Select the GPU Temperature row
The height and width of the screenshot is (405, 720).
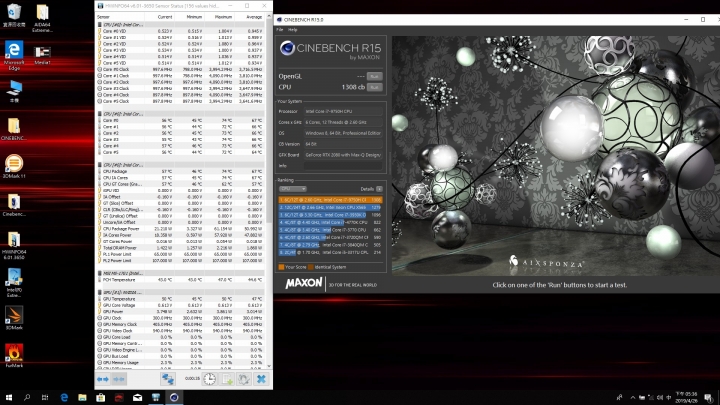point(180,299)
